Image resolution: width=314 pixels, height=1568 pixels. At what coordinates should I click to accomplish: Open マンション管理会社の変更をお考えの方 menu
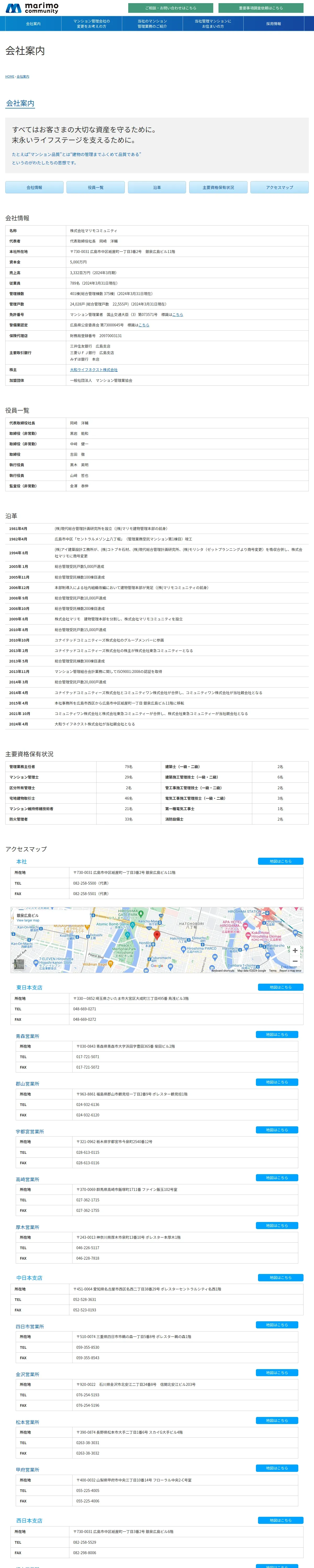click(92, 24)
